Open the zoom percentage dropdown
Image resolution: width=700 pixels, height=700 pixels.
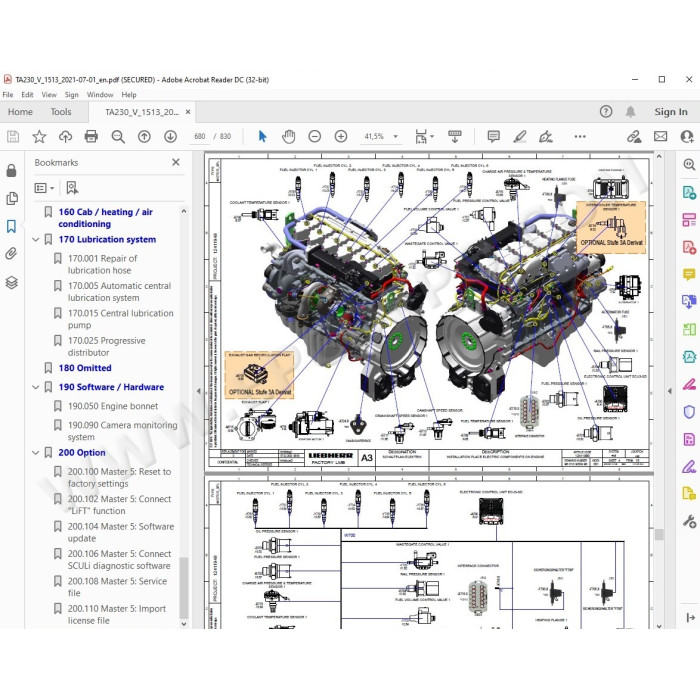(x=396, y=136)
